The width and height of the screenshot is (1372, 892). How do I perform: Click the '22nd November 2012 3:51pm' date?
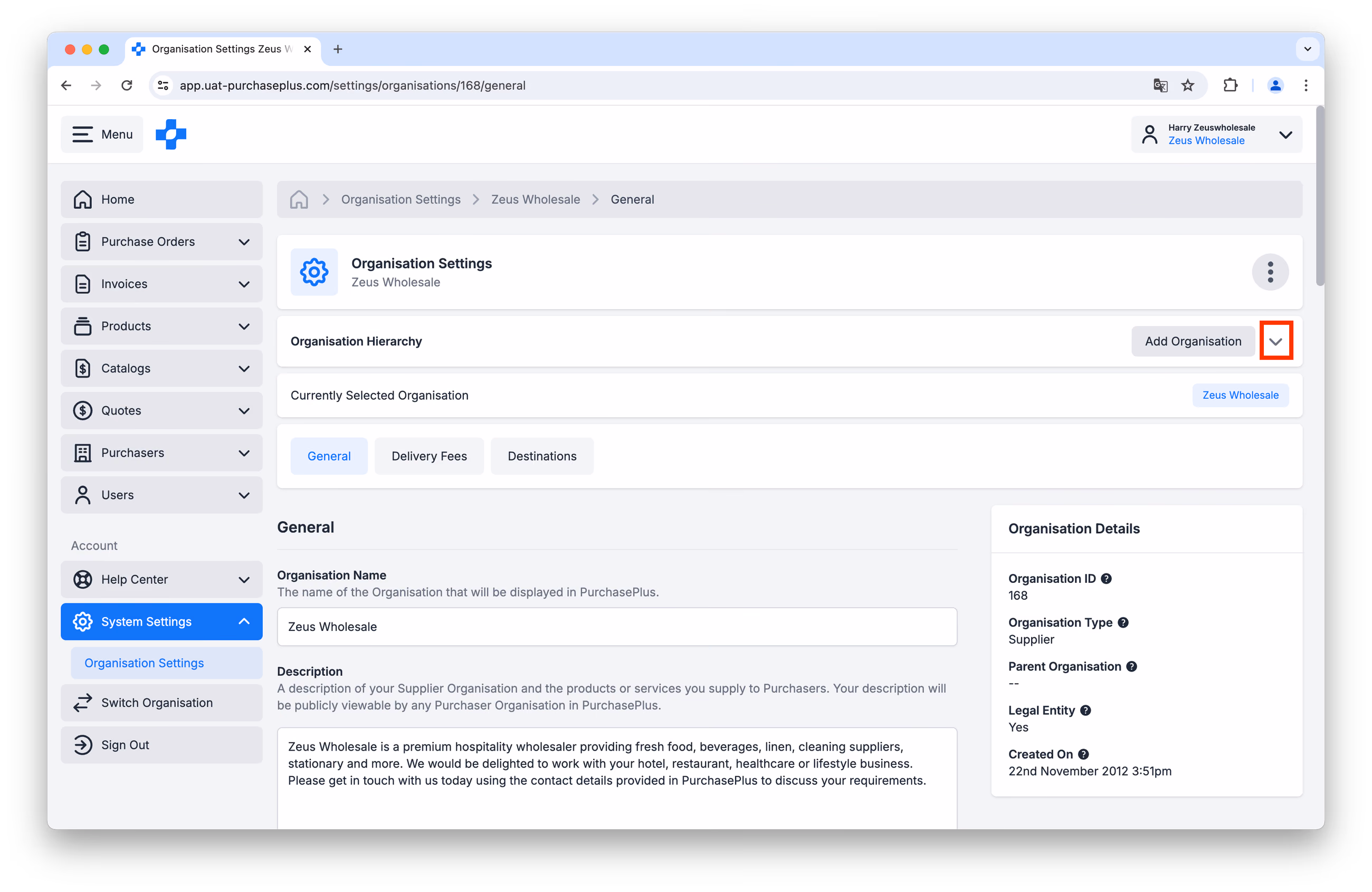pyautogui.click(x=1090, y=771)
